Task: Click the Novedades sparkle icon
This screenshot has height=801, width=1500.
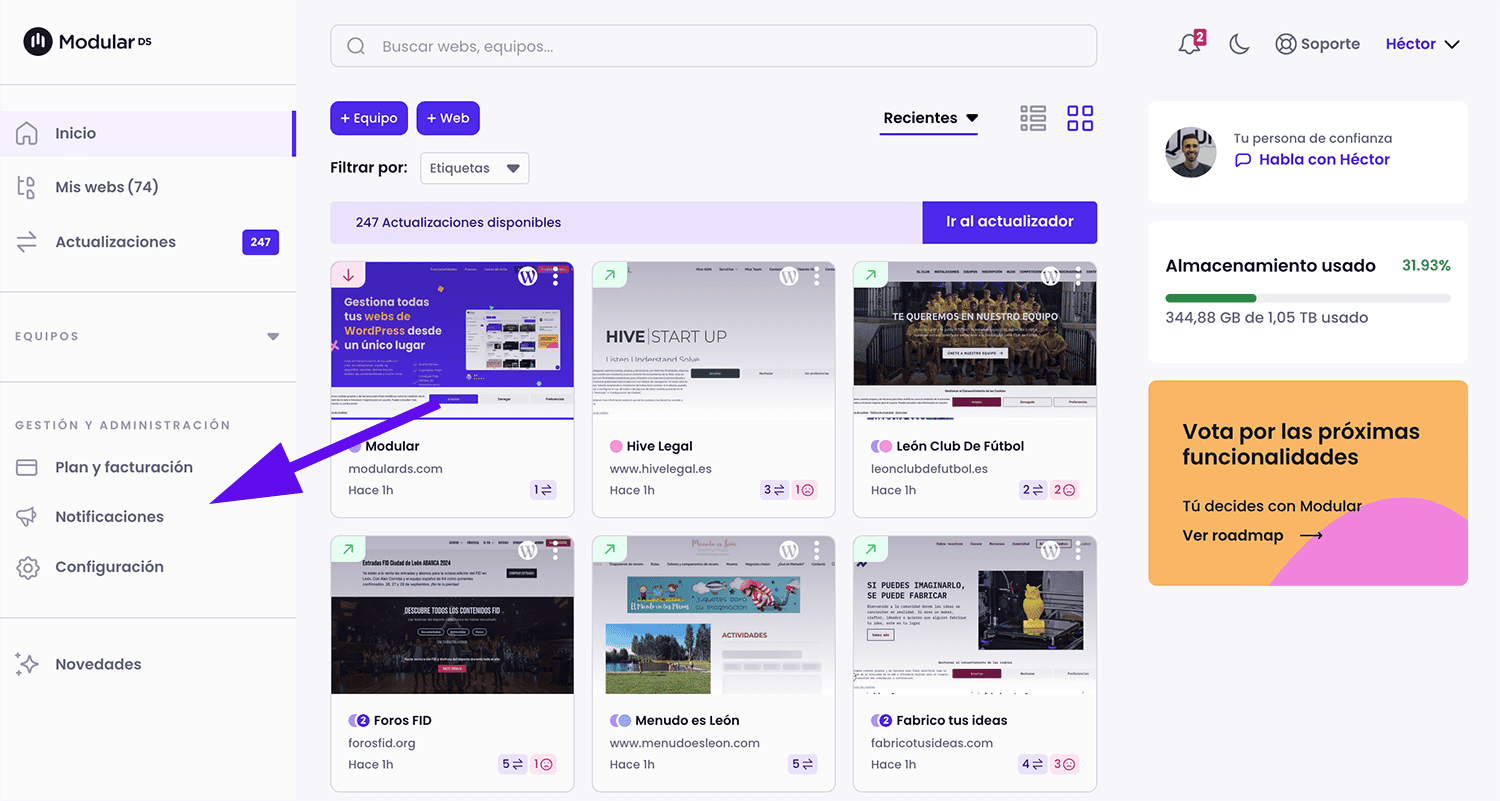Action: click(x=27, y=664)
